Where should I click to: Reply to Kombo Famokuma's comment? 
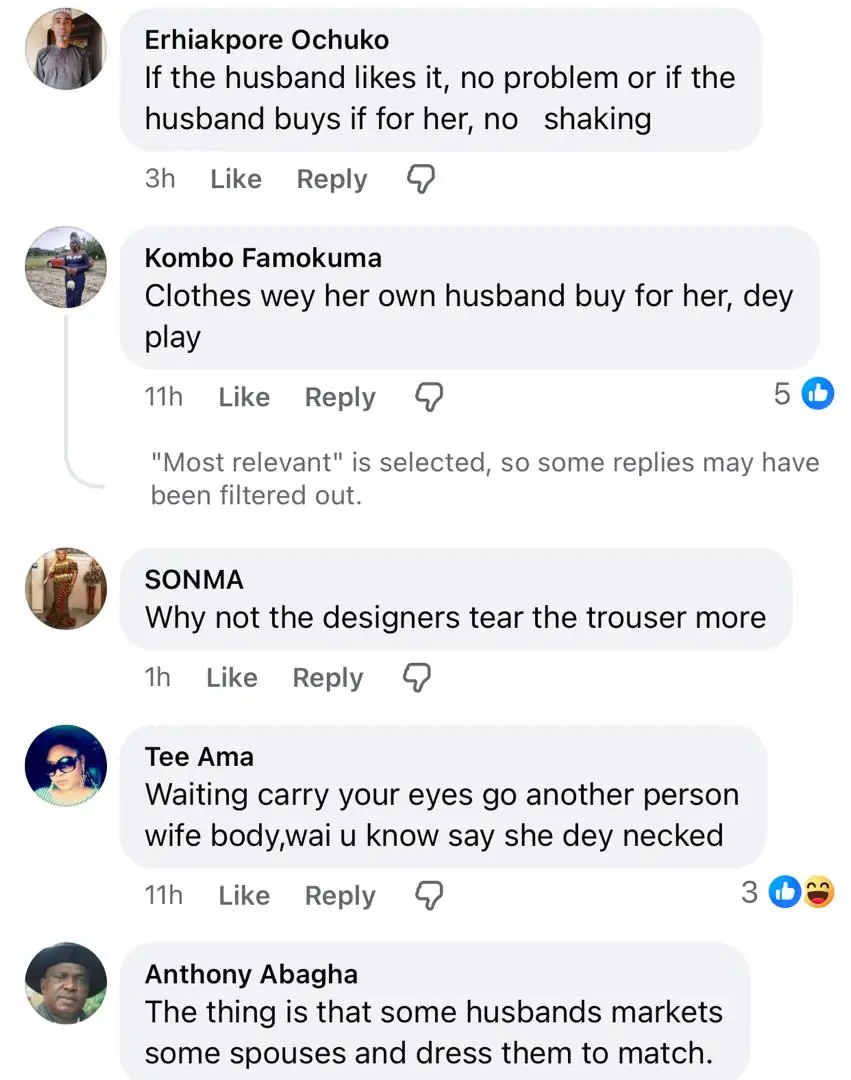340,397
